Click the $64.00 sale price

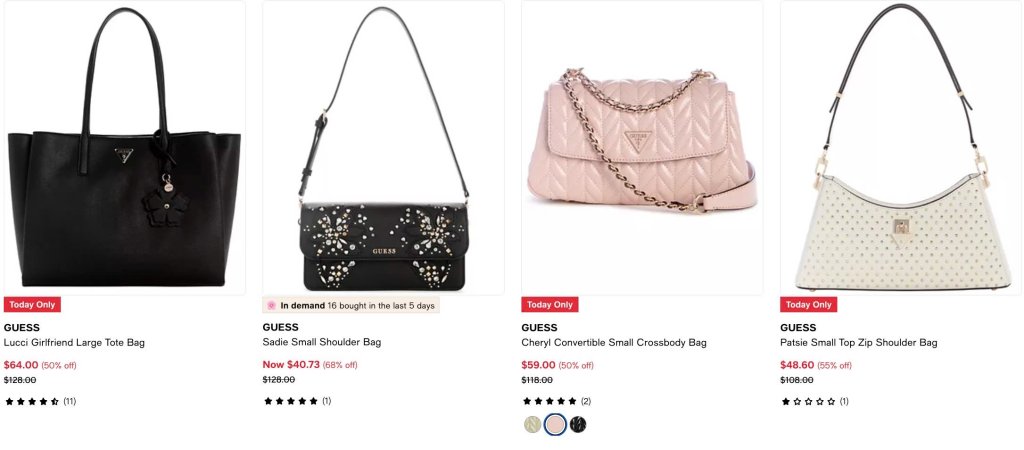(x=21, y=365)
